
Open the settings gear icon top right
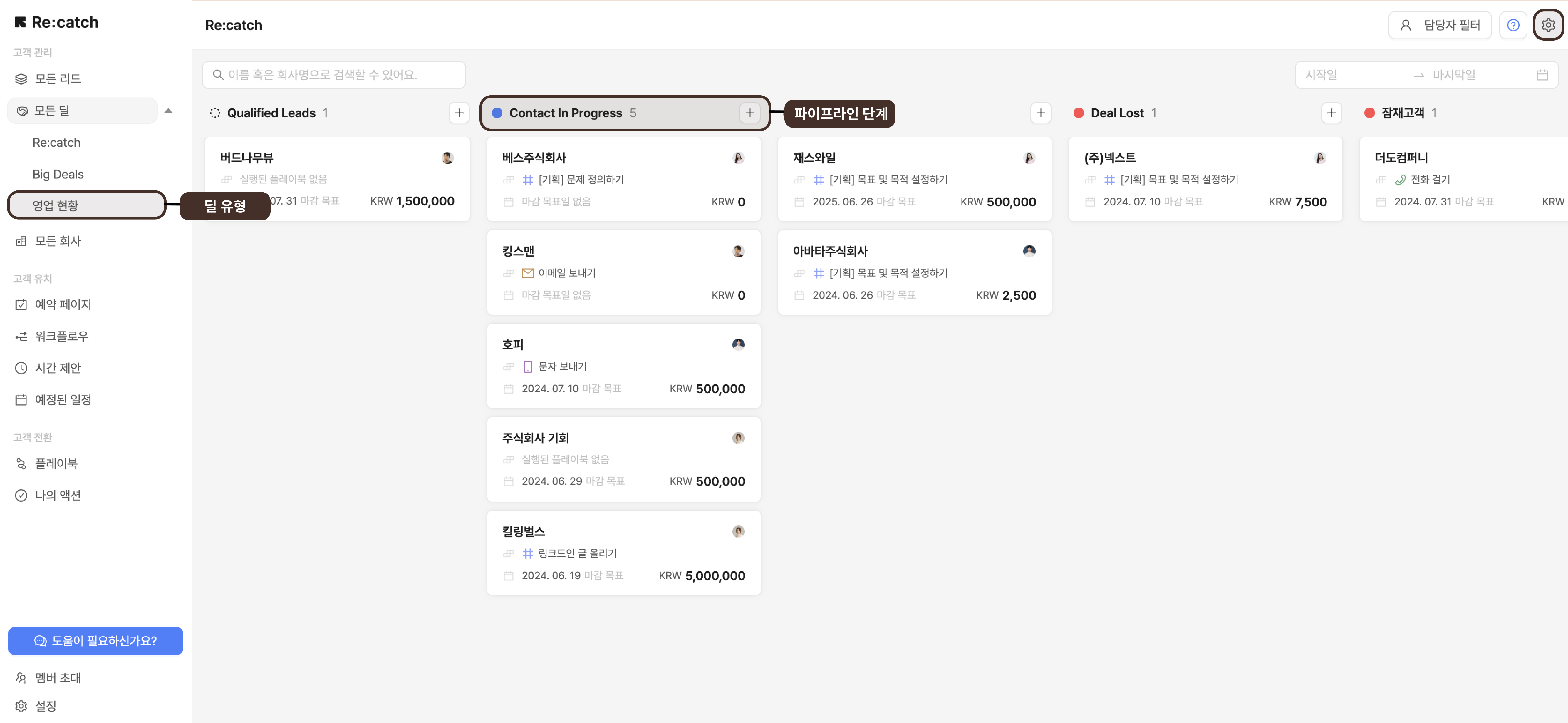pos(1548,25)
